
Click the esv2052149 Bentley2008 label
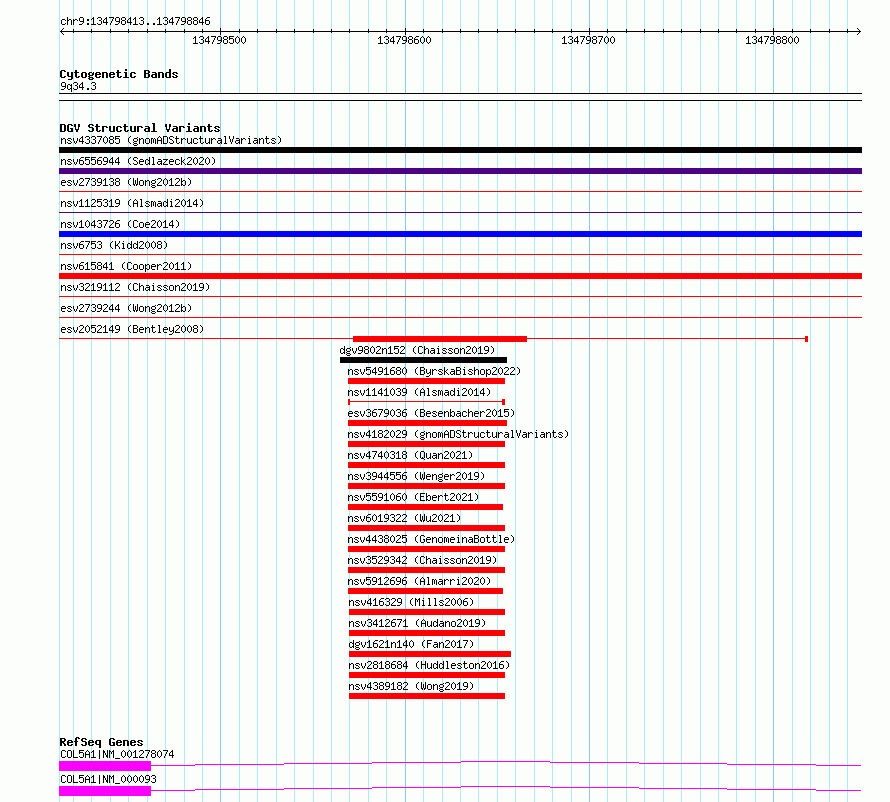pyautogui.click(x=132, y=329)
